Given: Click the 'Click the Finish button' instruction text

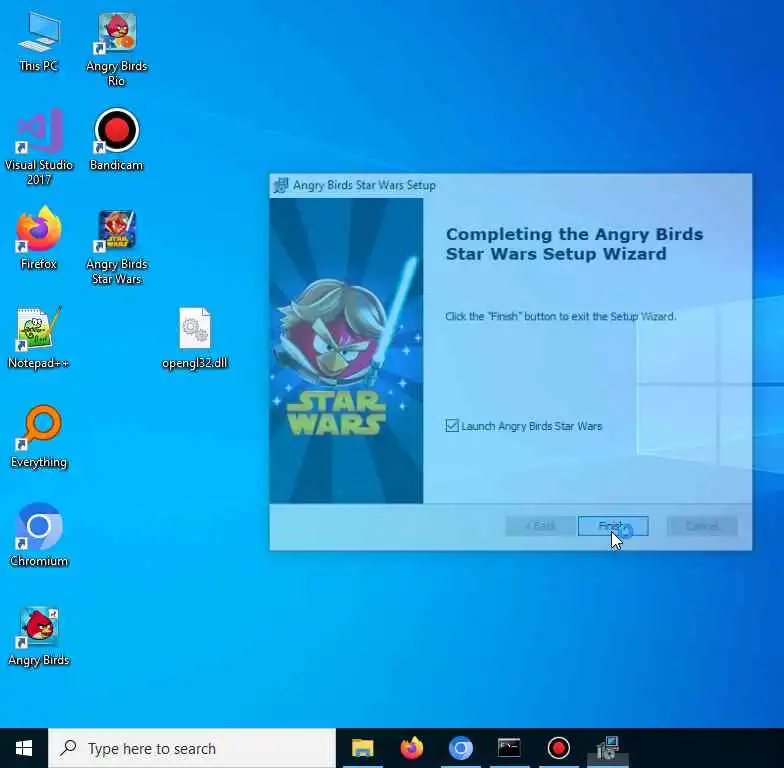Looking at the screenshot, I should pyautogui.click(x=560, y=316).
